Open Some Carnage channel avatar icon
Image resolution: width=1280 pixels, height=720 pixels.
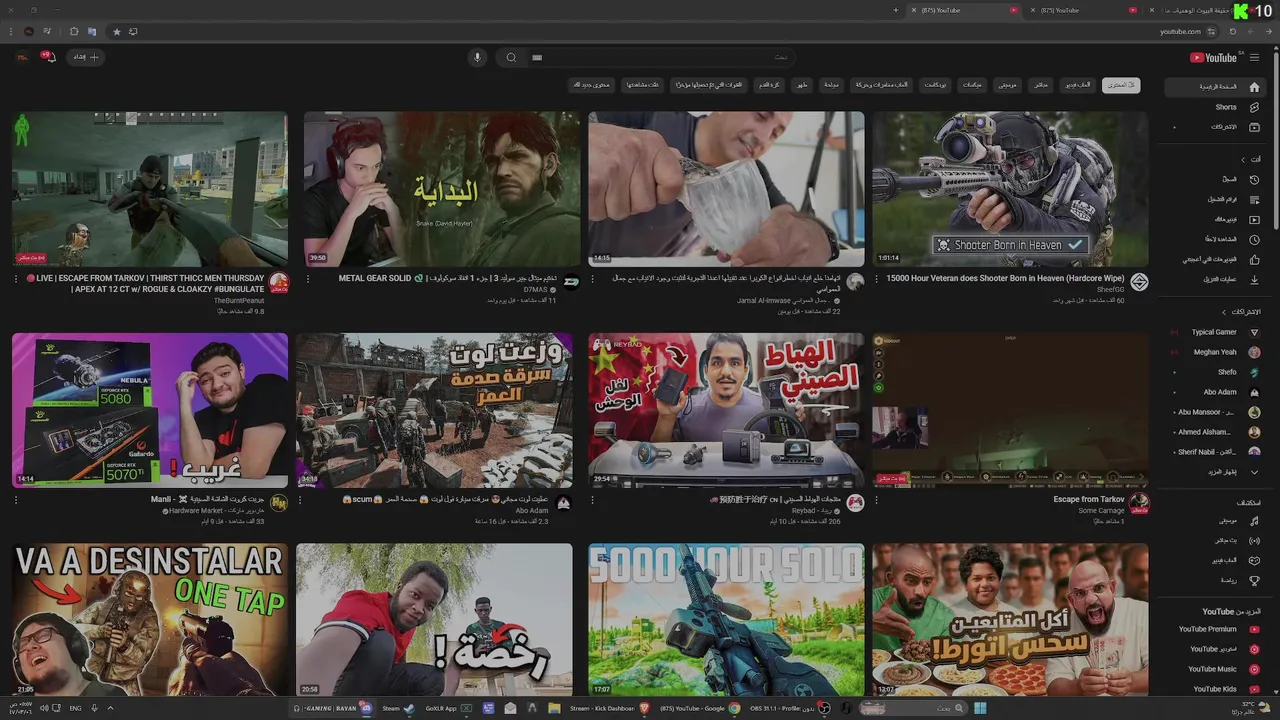click(1138, 503)
